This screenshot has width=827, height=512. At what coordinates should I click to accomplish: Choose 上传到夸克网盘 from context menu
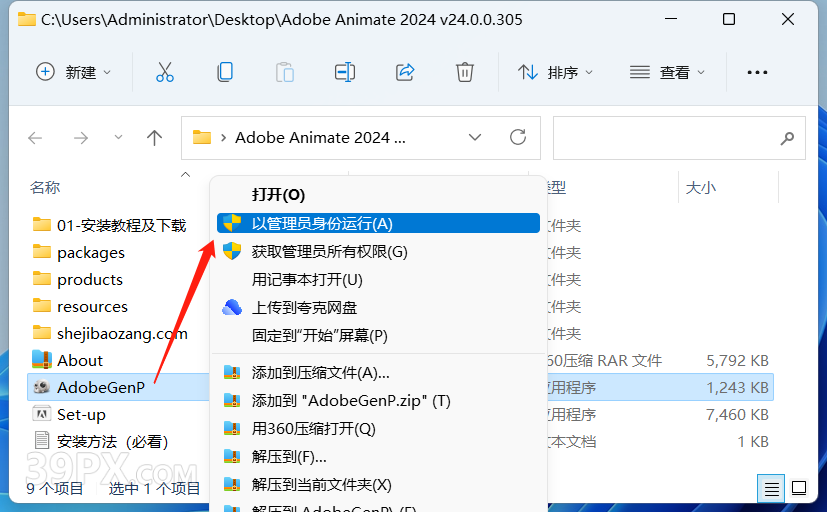[378, 307]
